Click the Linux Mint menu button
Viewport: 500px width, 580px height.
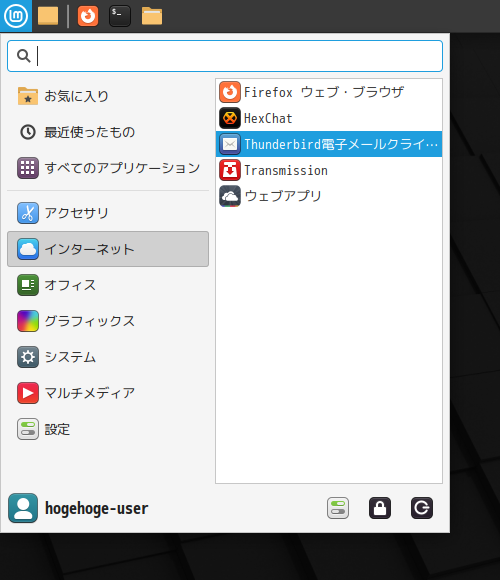click(16, 16)
